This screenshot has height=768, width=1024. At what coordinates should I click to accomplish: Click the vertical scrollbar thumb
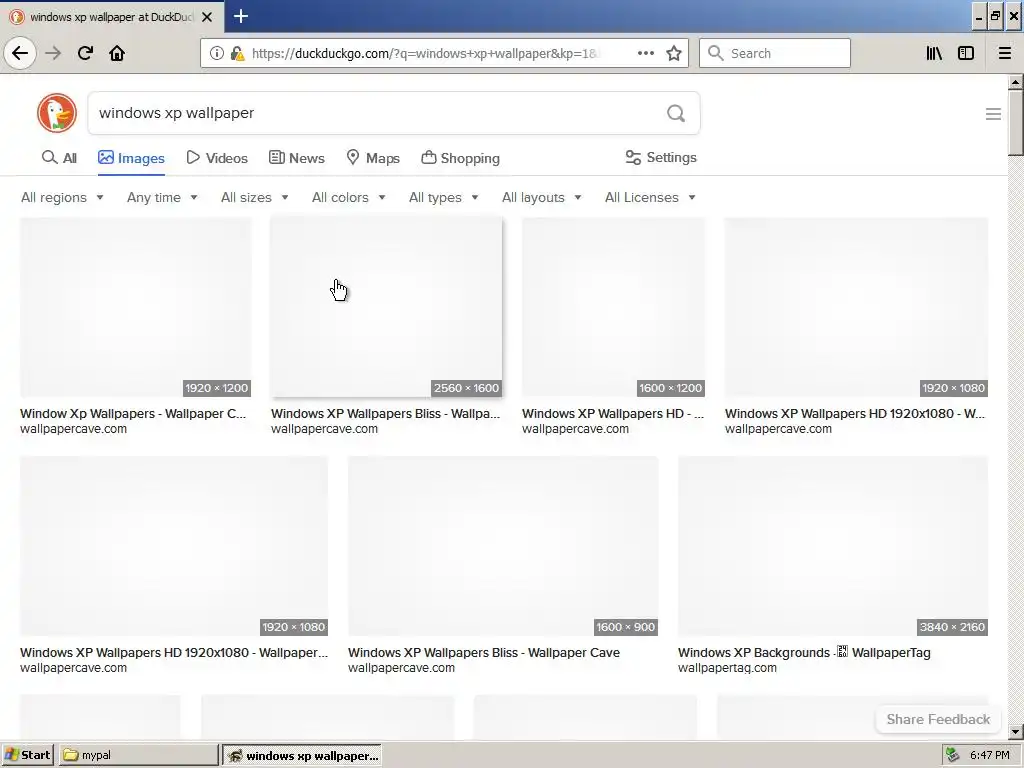click(x=1015, y=123)
